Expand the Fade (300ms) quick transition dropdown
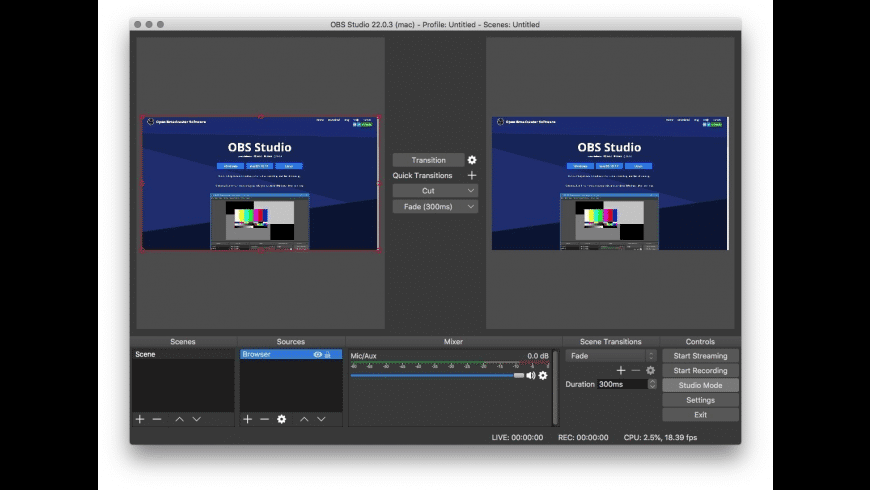 point(471,206)
